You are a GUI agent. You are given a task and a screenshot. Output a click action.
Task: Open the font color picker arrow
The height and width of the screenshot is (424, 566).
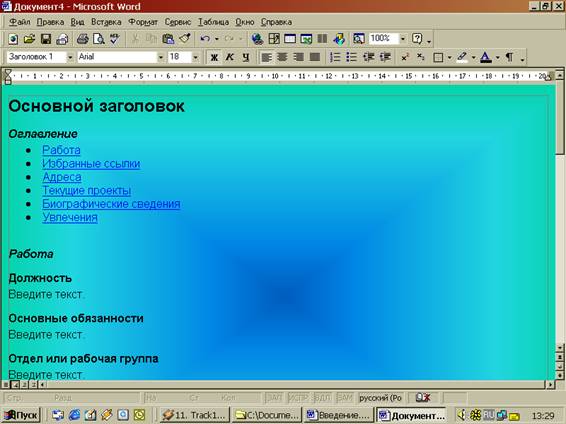(498, 57)
